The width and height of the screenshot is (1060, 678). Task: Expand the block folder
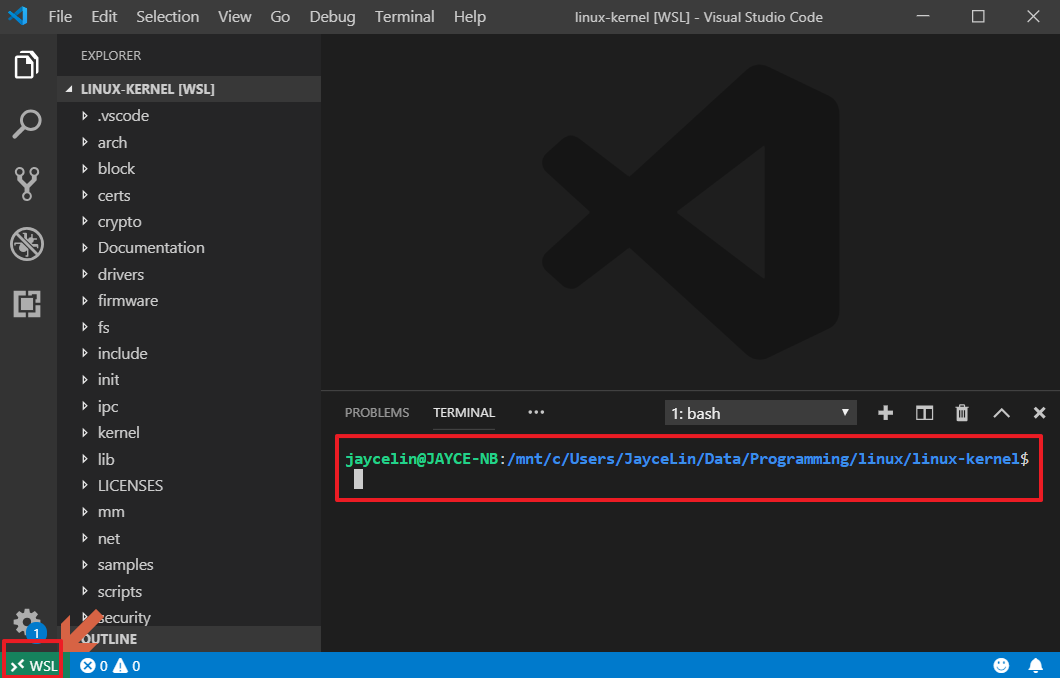[189, 168]
